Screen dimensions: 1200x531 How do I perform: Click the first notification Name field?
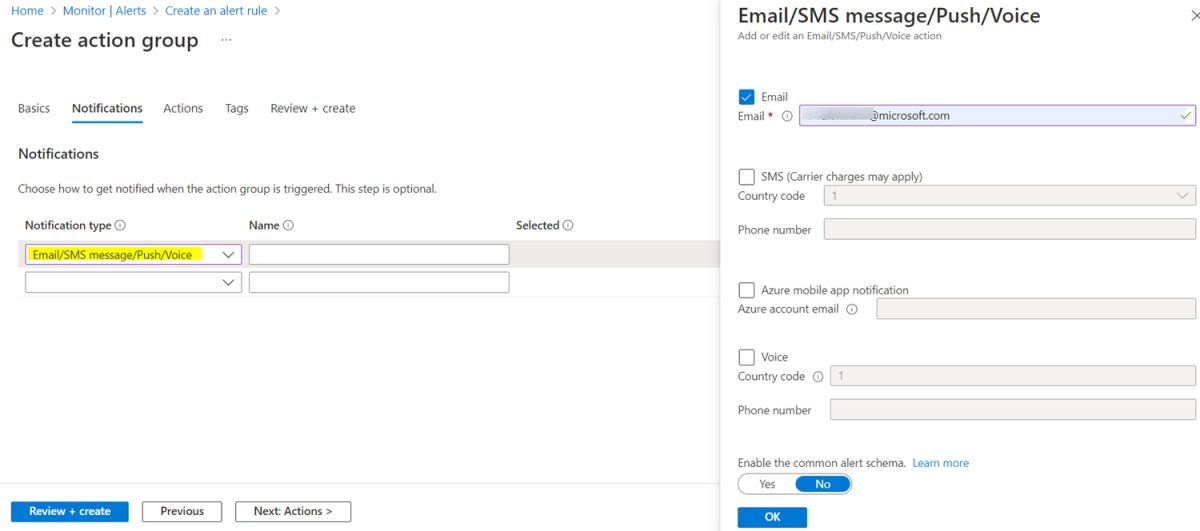pyautogui.click(x=378, y=255)
